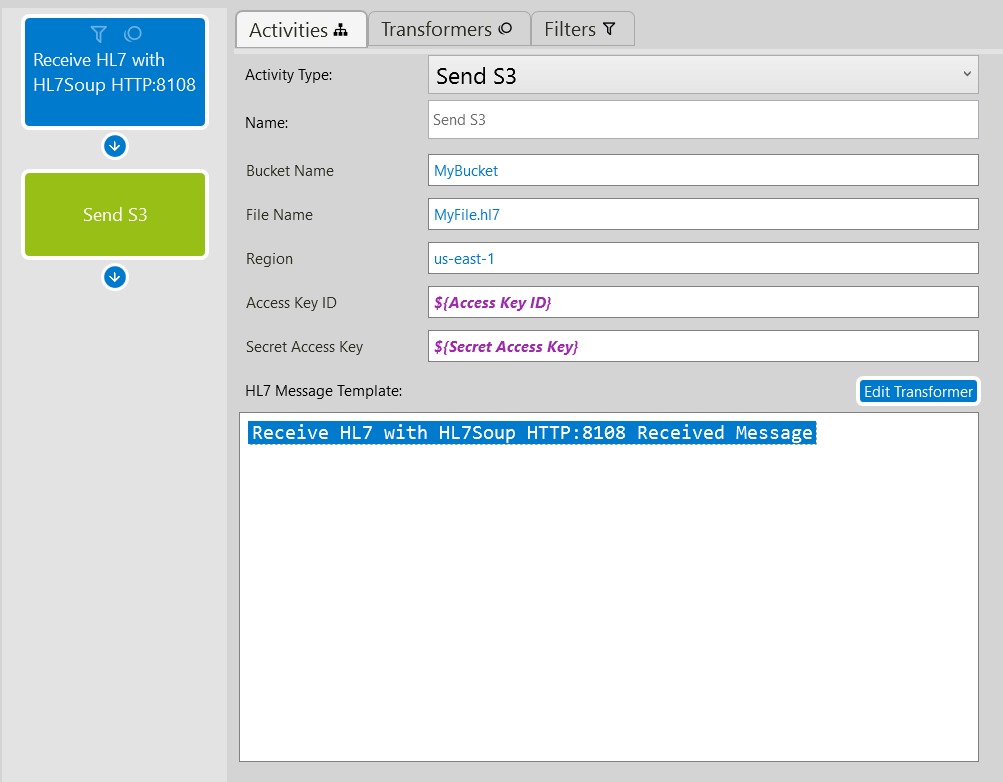Click the Activity Type label
The width and height of the screenshot is (1003, 782).
click(288, 75)
